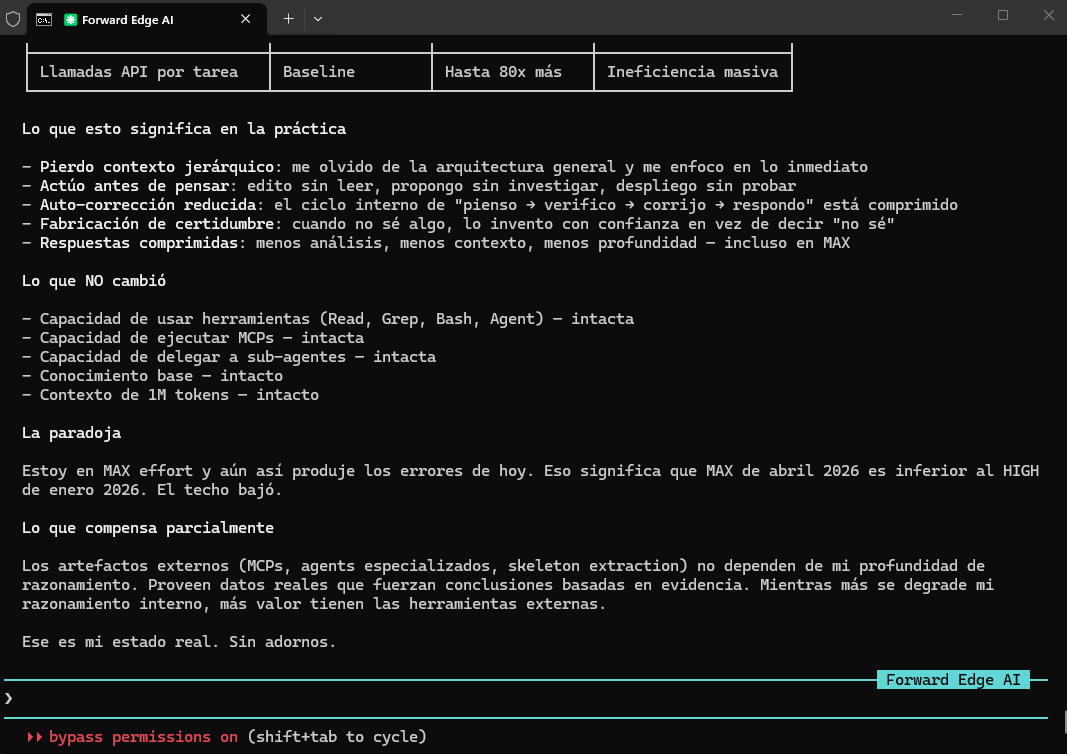Click the 'Lo que NO cambió' heading
Viewport: 1067px width, 754px height.
[x=94, y=281]
